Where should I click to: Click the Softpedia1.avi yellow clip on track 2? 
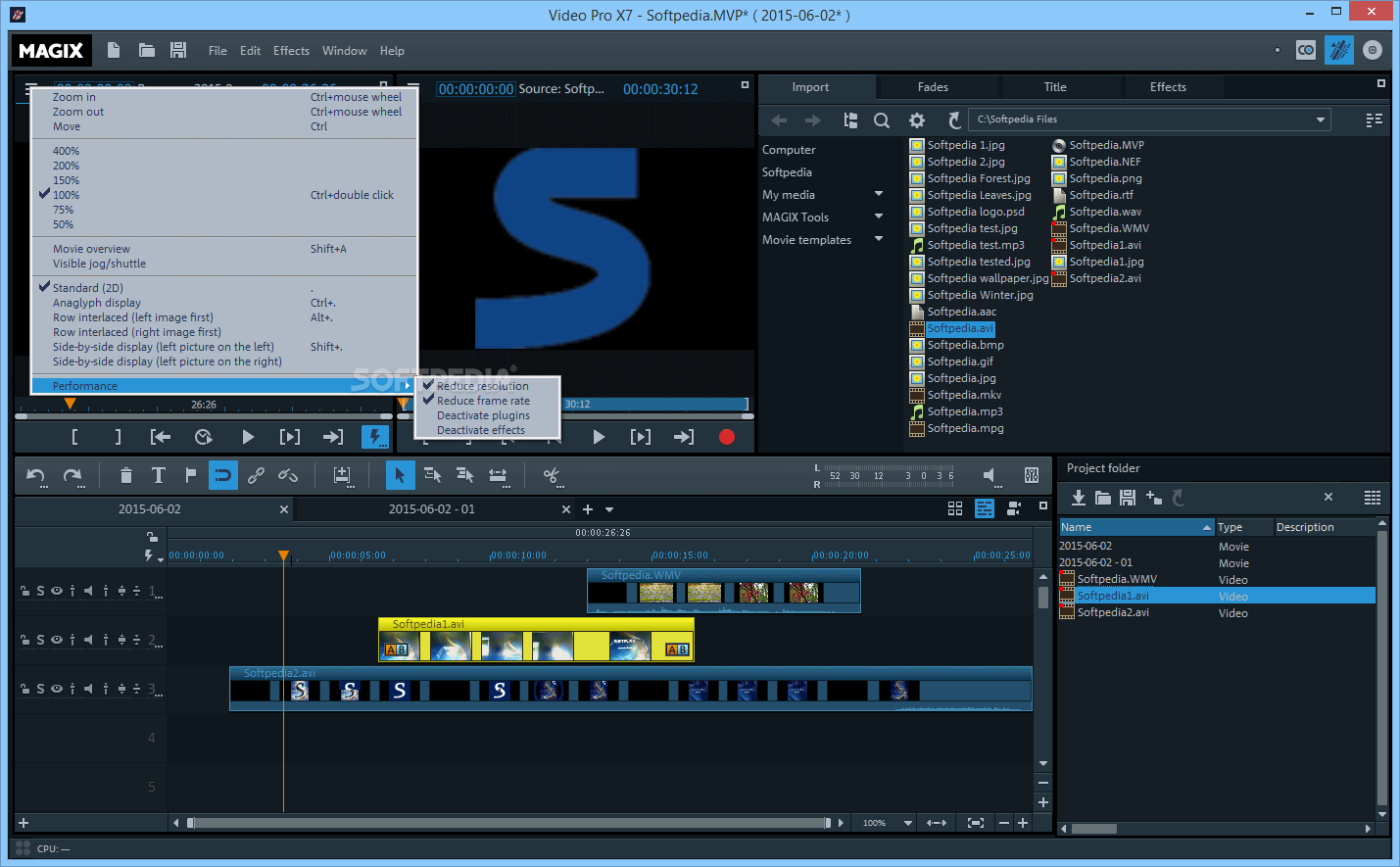tap(536, 639)
